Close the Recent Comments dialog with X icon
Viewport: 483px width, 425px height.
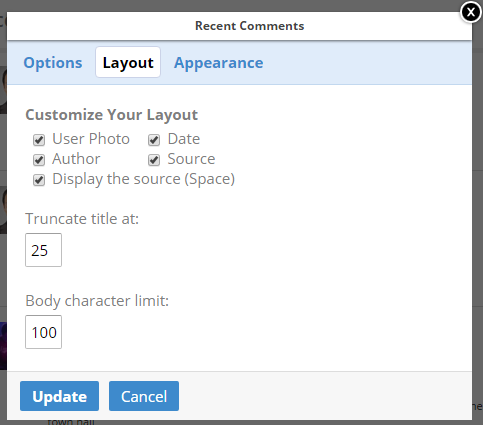[x=471, y=12]
